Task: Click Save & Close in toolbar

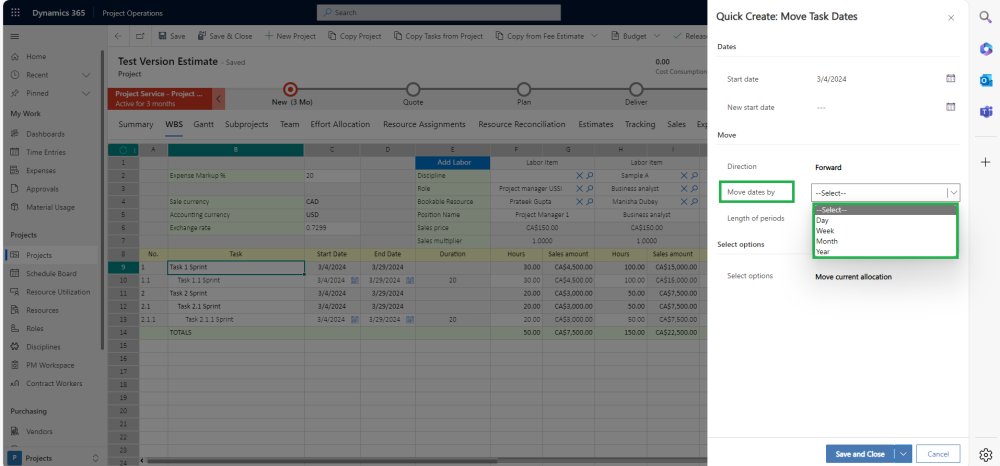Action: click(x=224, y=36)
